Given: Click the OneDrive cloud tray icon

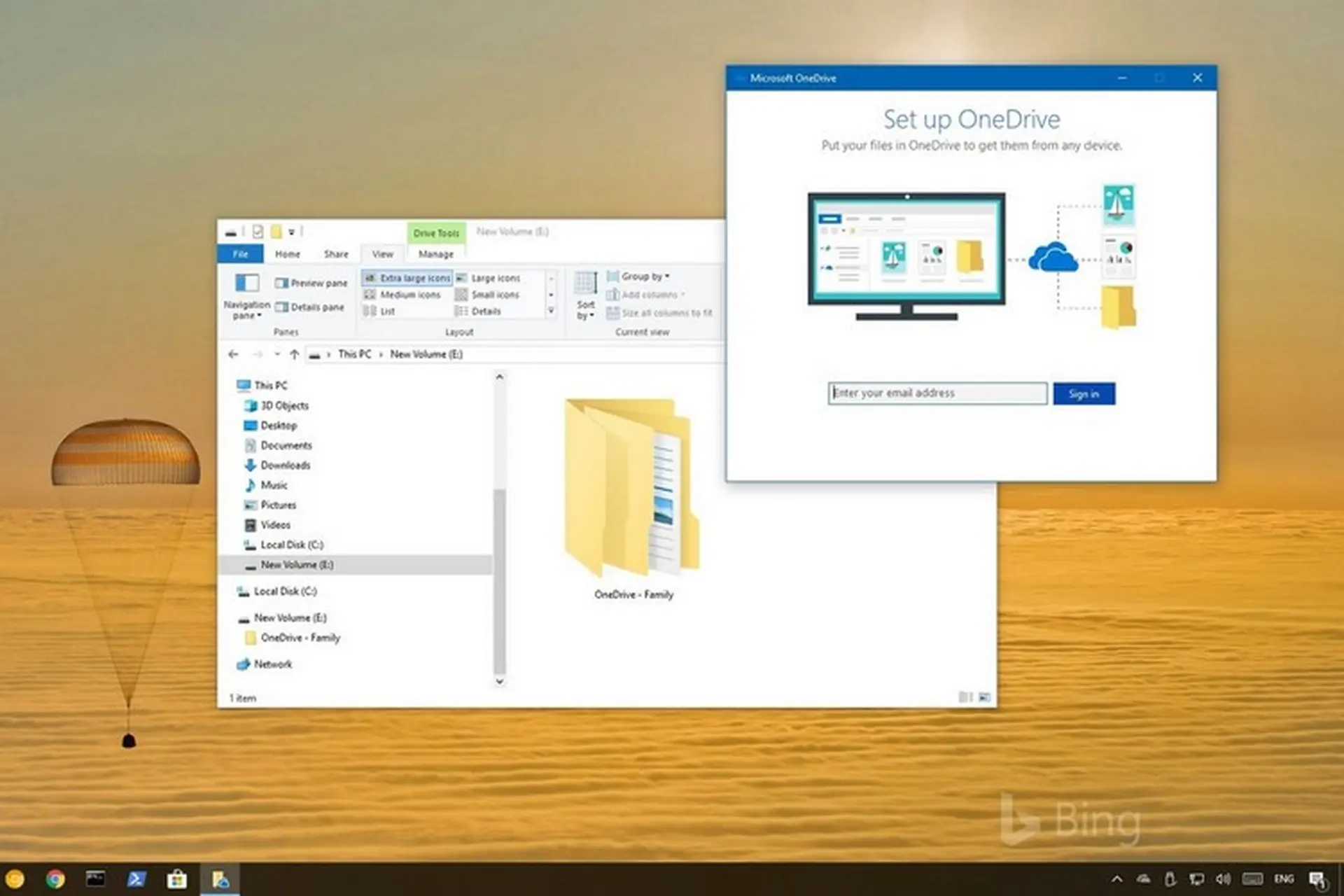Looking at the screenshot, I should 1144,879.
